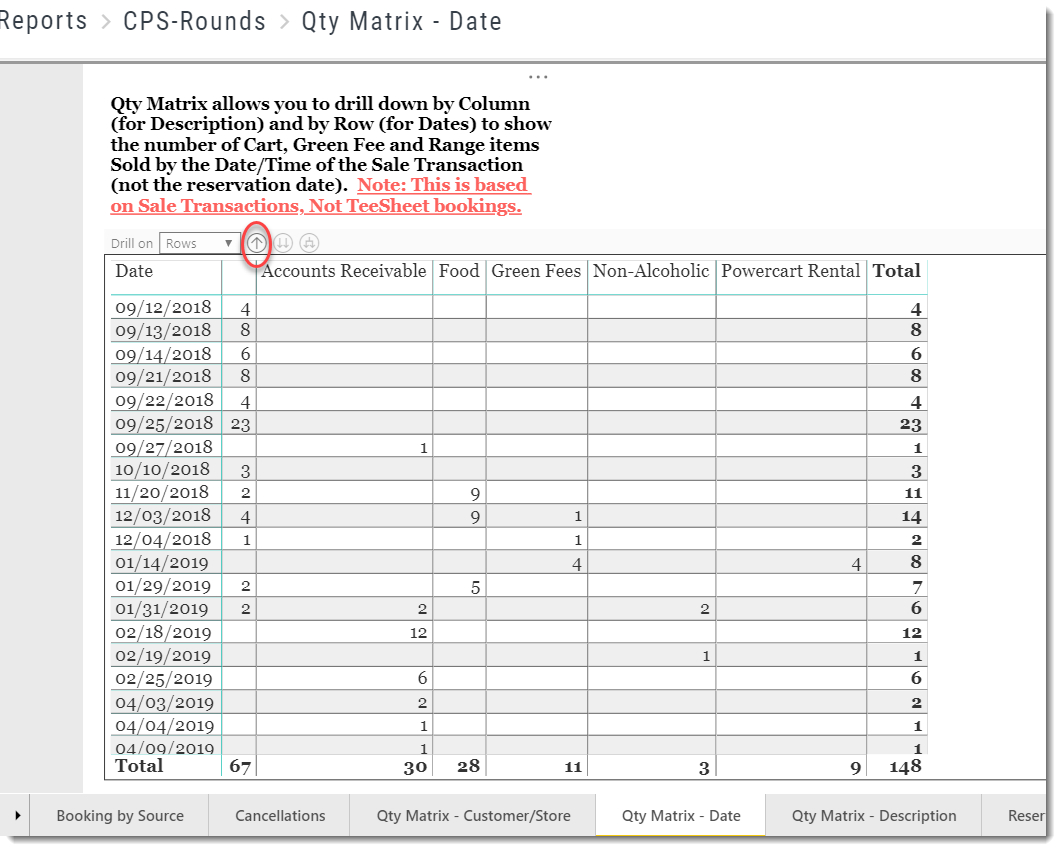Change Drill on selection from Rows
This screenshot has width=1061, height=851.
tap(198, 242)
